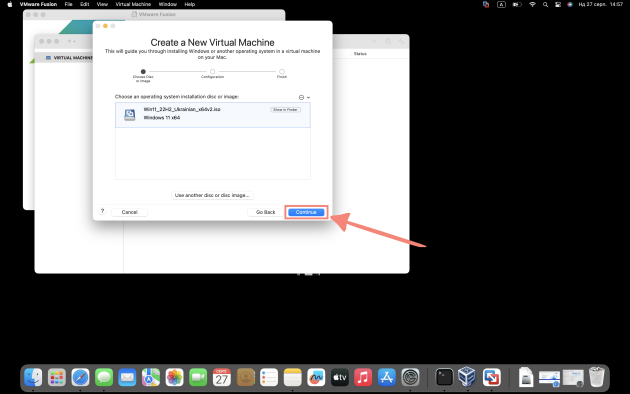630x394 pixels.
Task: Click the Siri icon in the menu bar
Action: click(570, 4)
